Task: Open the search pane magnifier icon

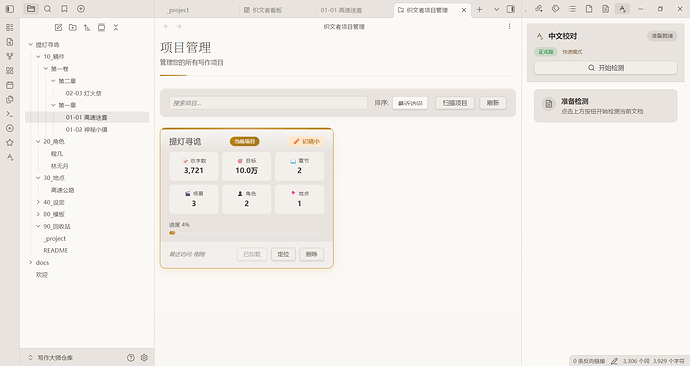Action: pyautogui.click(x=48, y=9)
